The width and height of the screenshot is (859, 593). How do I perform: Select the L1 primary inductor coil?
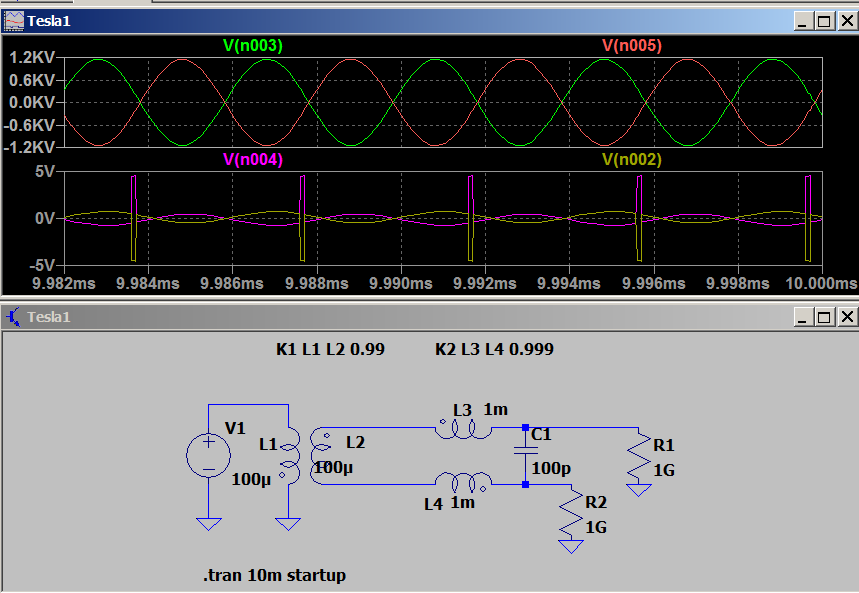[289, 455]
